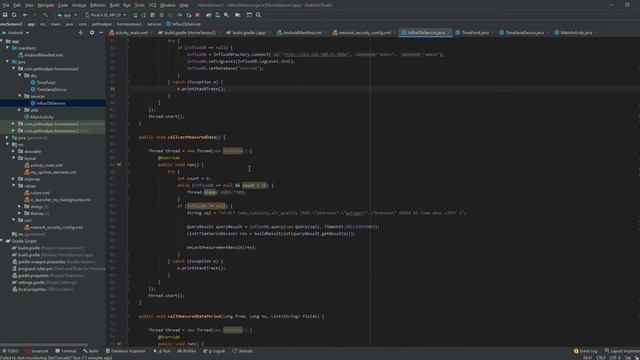Open the Project Structure toolbar icon
The height and width of the screenshot is (360, 640).
pos(238,15)
